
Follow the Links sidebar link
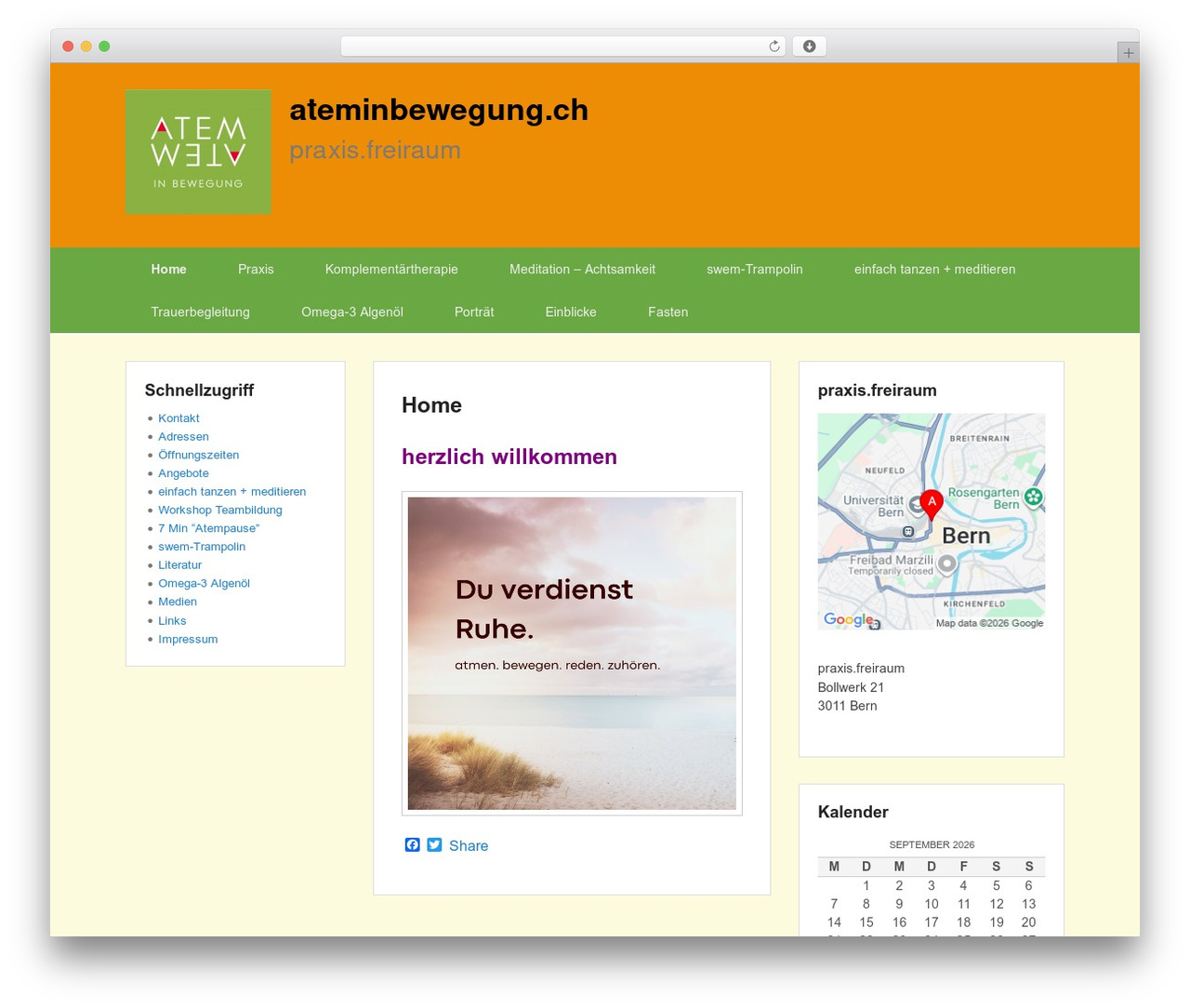pyautogui.click(x=172, y=620)
